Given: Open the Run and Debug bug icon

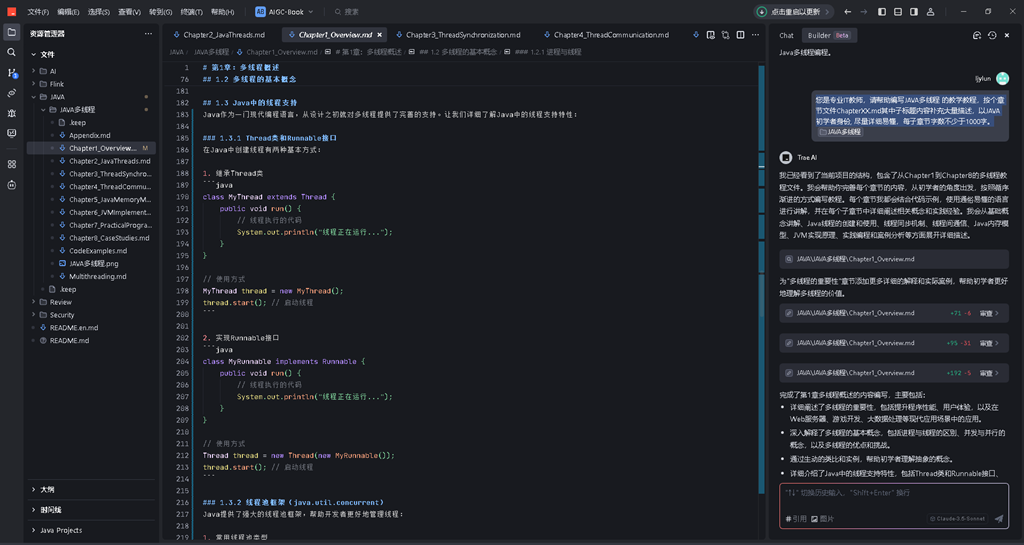Looking at the screenshot, I should 12,113.
